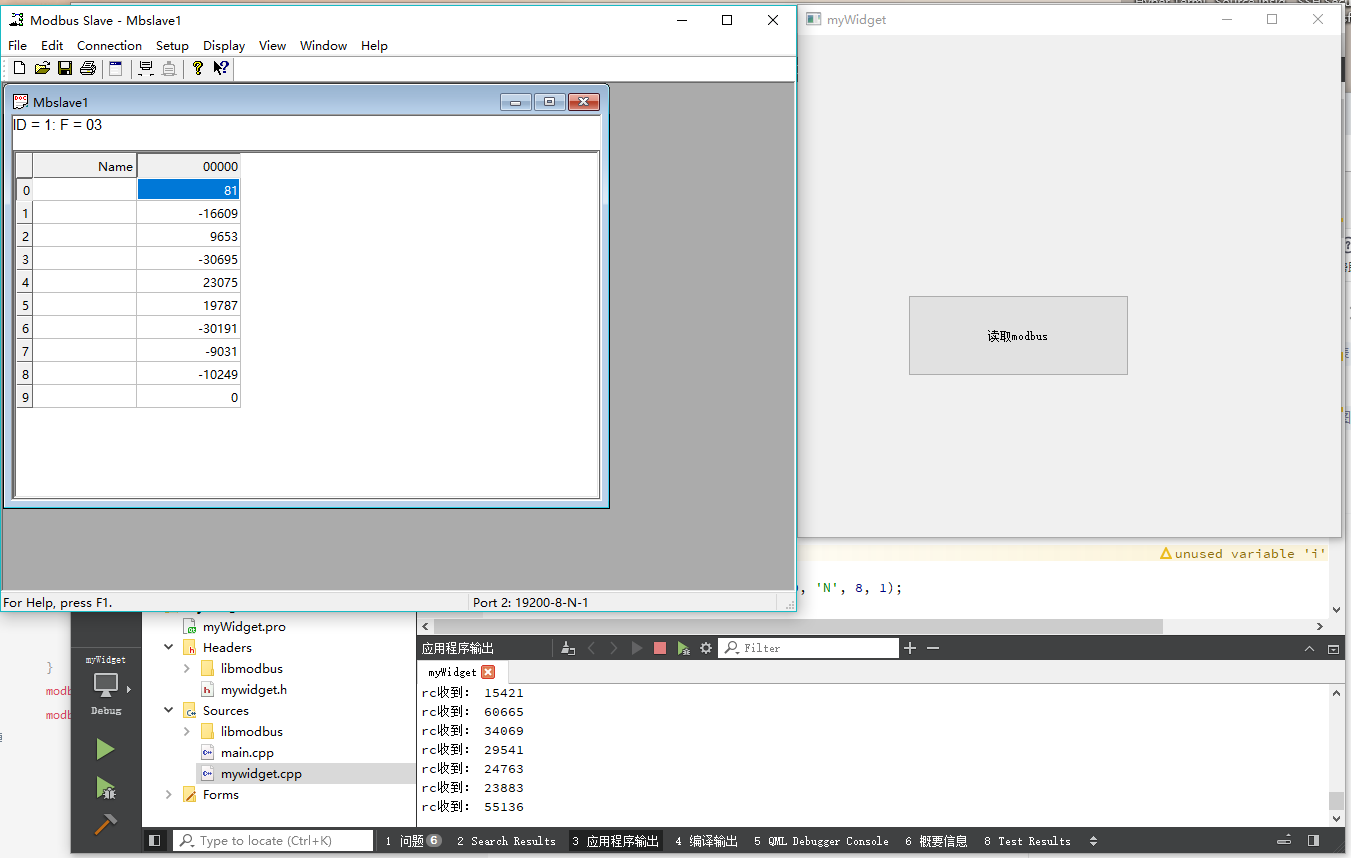Switch to the Search Results pane tab
This screenshot has width=1351, height=858.
click(506, 841)
